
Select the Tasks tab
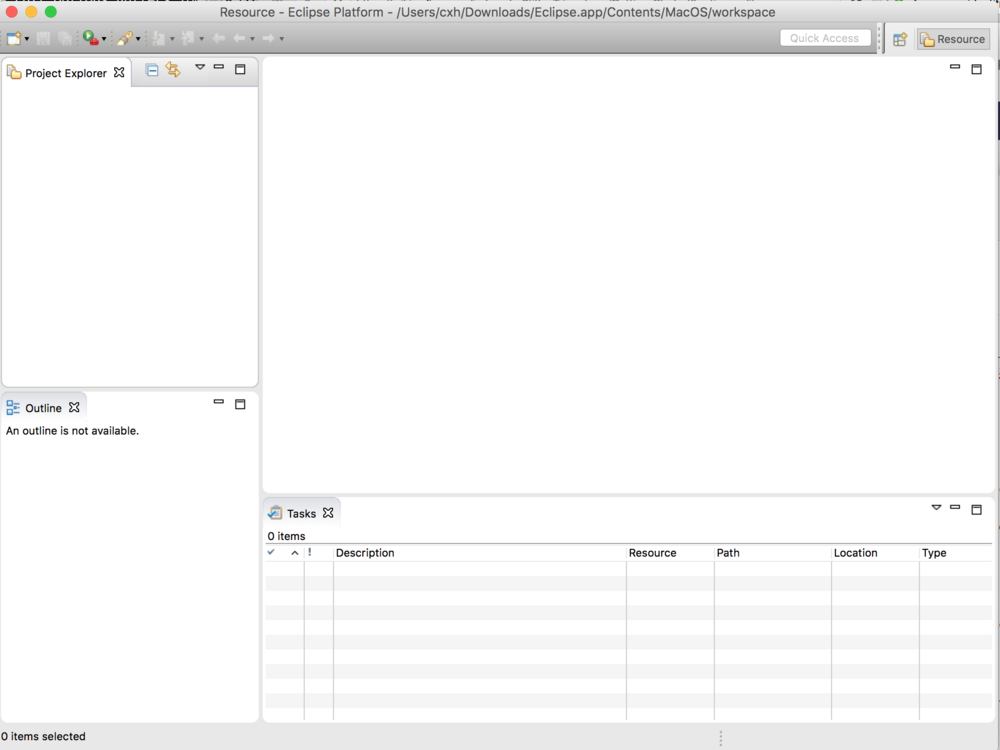coord(300,512)
